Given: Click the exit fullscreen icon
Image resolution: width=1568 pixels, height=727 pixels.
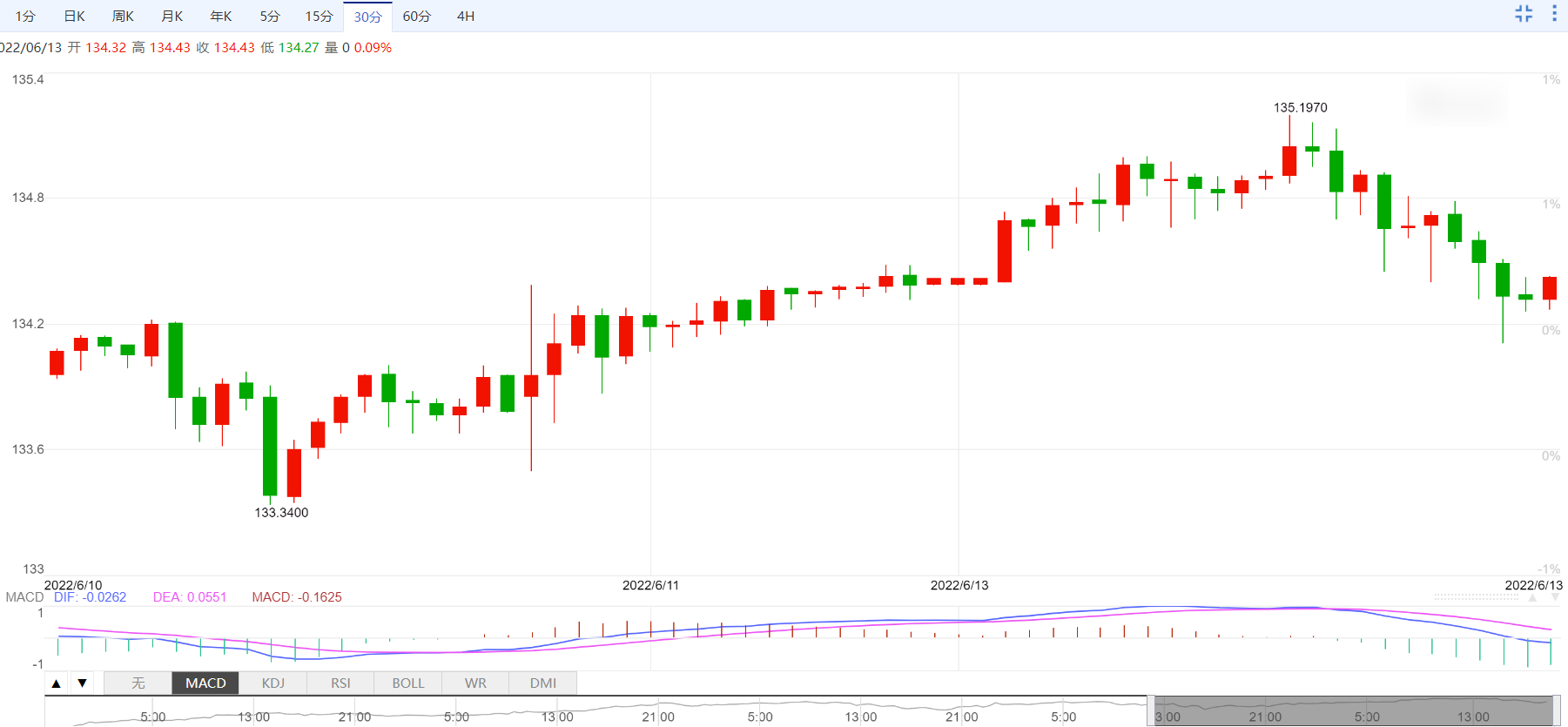Looking at the screenshot, I should point(1524,14).
